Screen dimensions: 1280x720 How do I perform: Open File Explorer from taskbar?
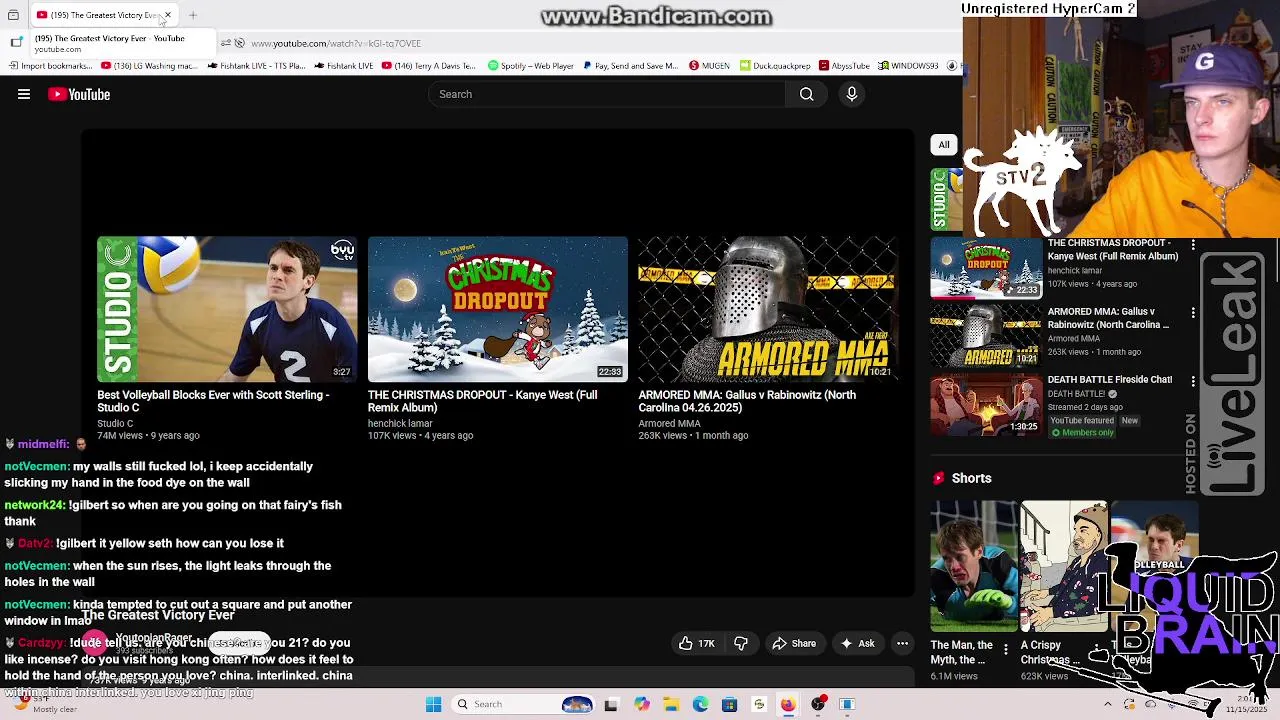pos(671,704)
